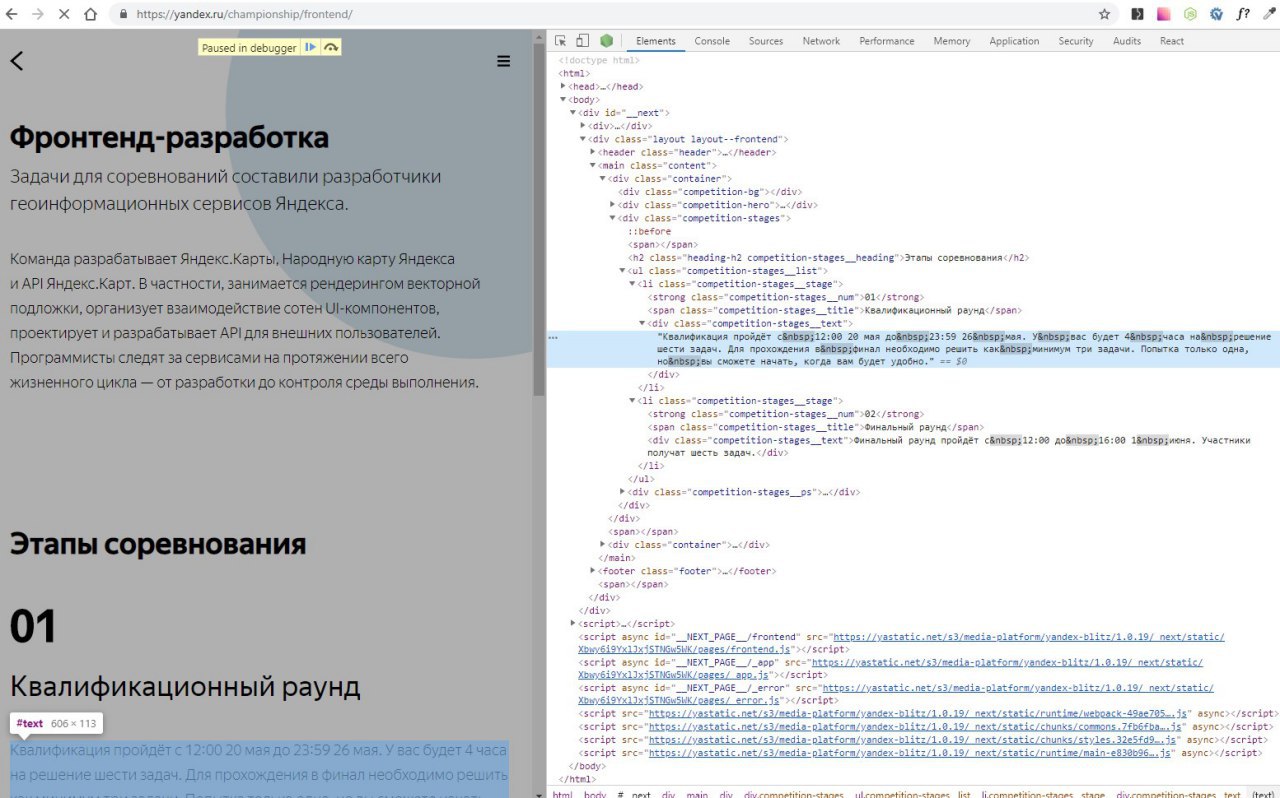Open the green hexagon extension in browser toolbar
Screen dimensions: 1280x798
tap(1190, 14)
